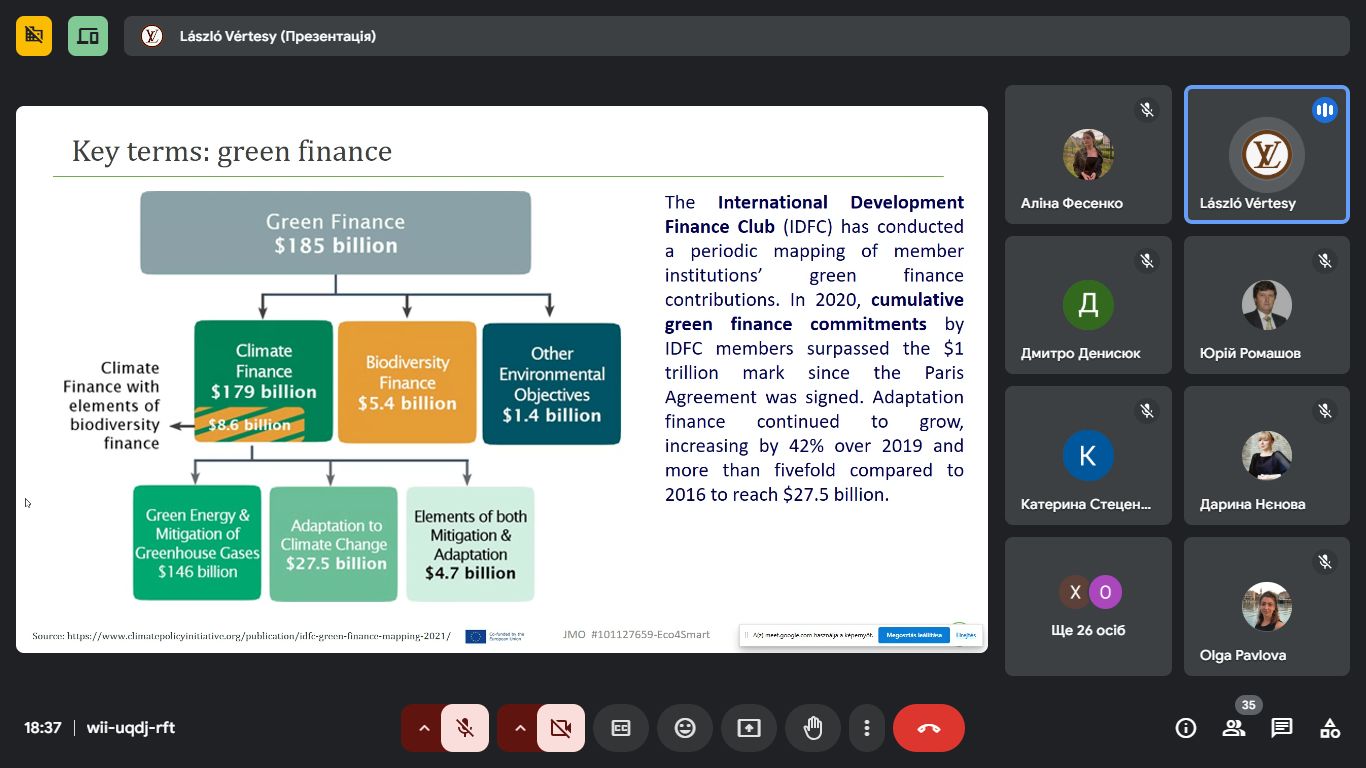Expand audio settings chevron beside microphone
The width and height of the screenshot is (1366, 768).
coord(424,728)
